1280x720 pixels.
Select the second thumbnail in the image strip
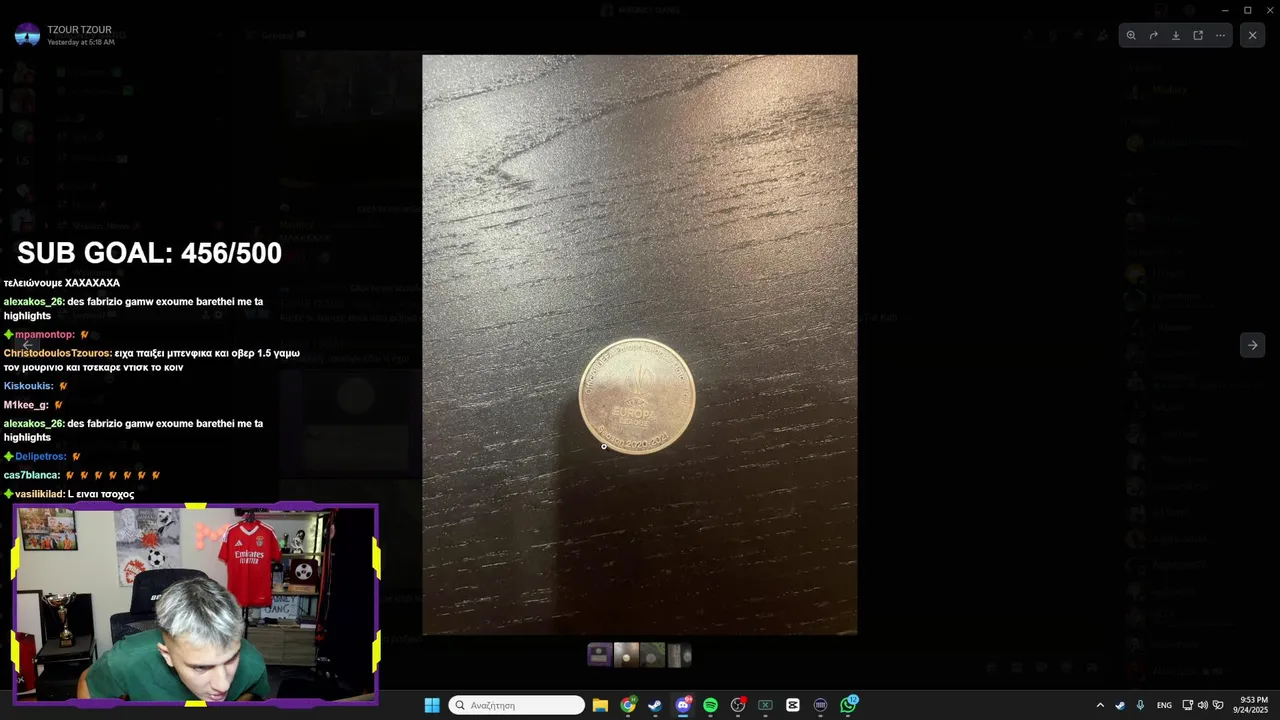tap(626, 655)
